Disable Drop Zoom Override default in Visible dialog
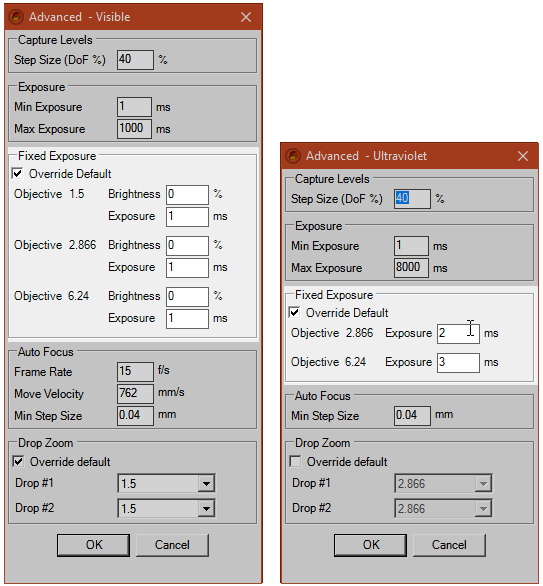 pyautogui.click(x=18, y=462)
